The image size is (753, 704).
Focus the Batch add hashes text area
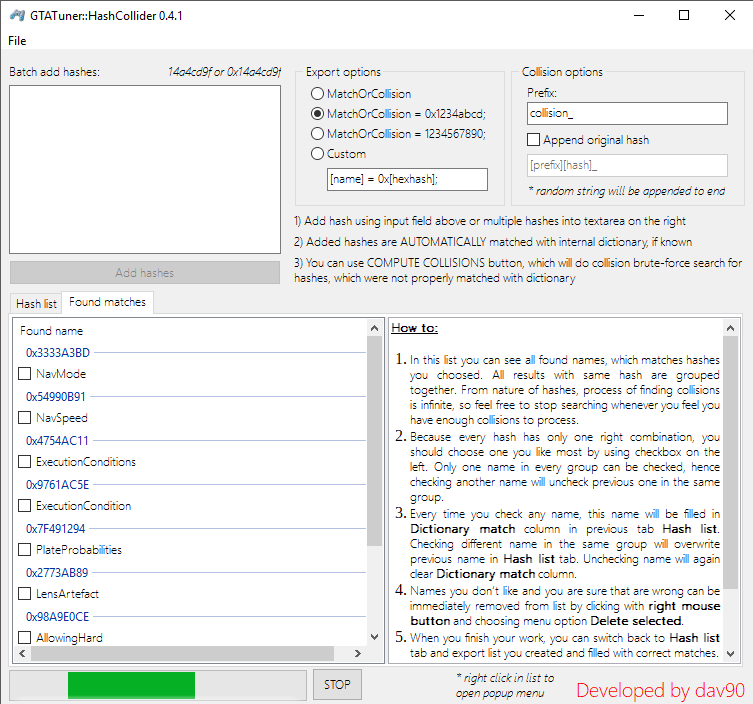click(145, 170)
